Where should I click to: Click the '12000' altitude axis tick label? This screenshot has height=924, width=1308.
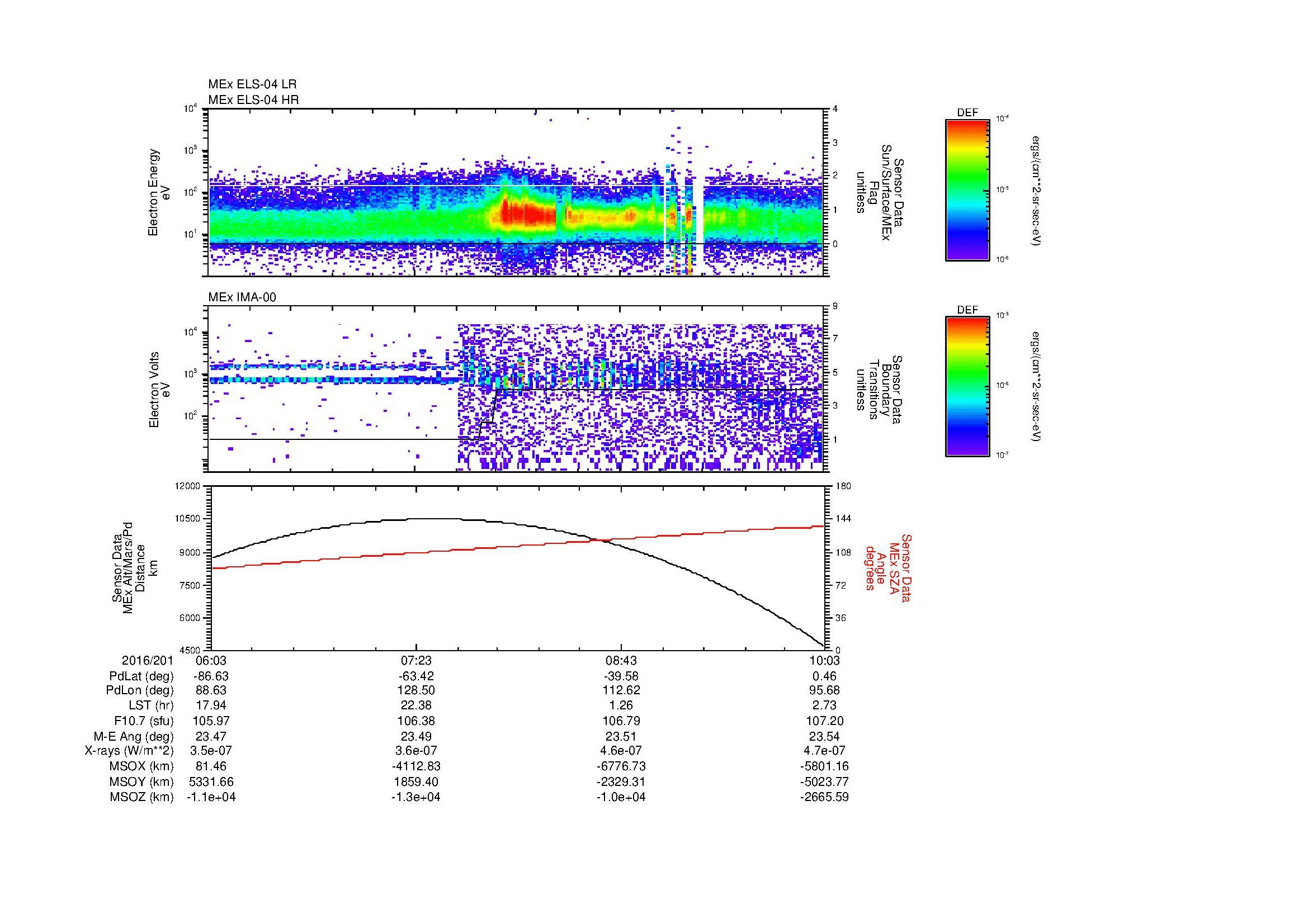[x=188, y=486]
